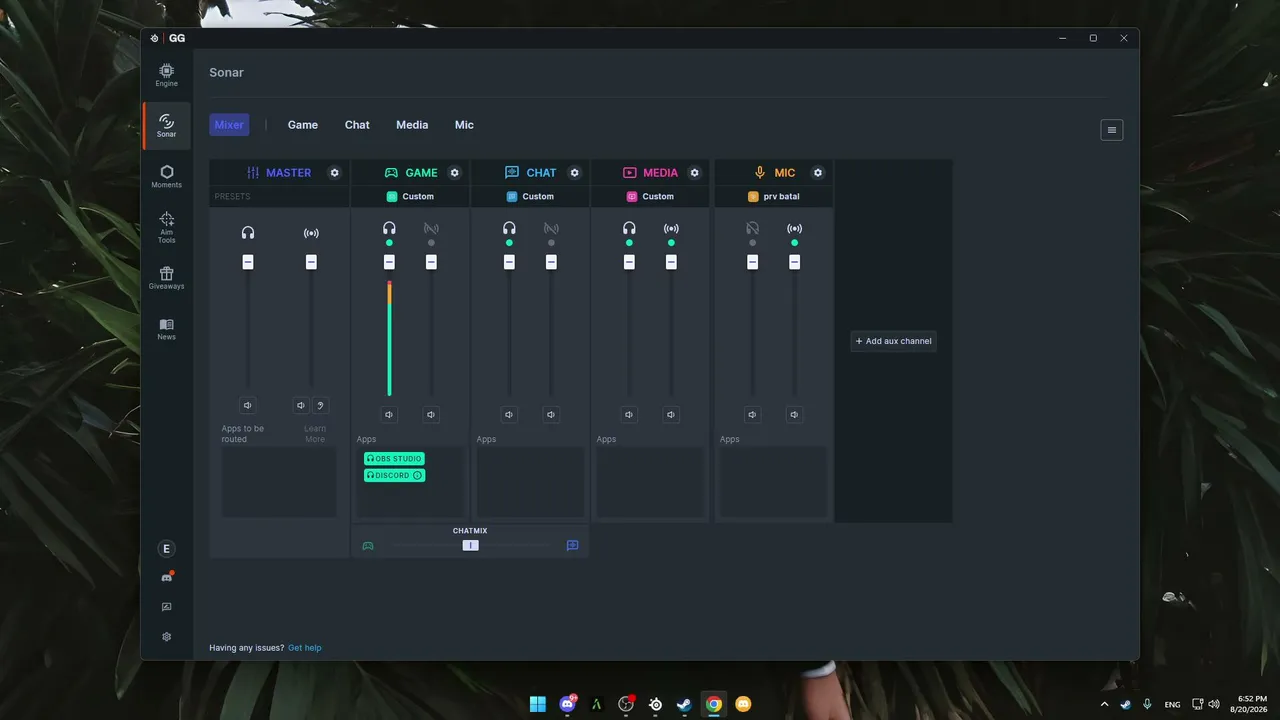
Task: Expand the system tray hidden icons chevron
Action: (1104, 704)
